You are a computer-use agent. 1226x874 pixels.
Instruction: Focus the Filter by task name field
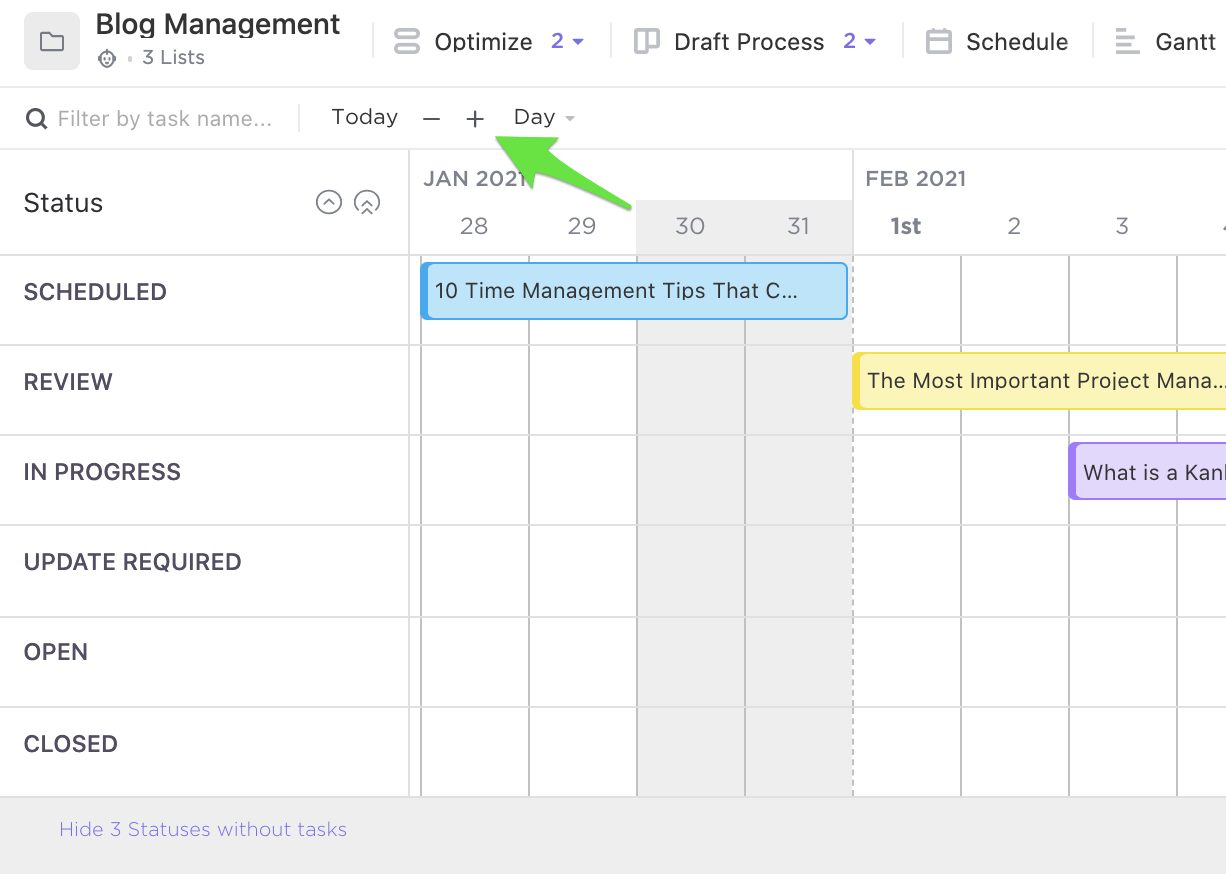click(165, 119)
